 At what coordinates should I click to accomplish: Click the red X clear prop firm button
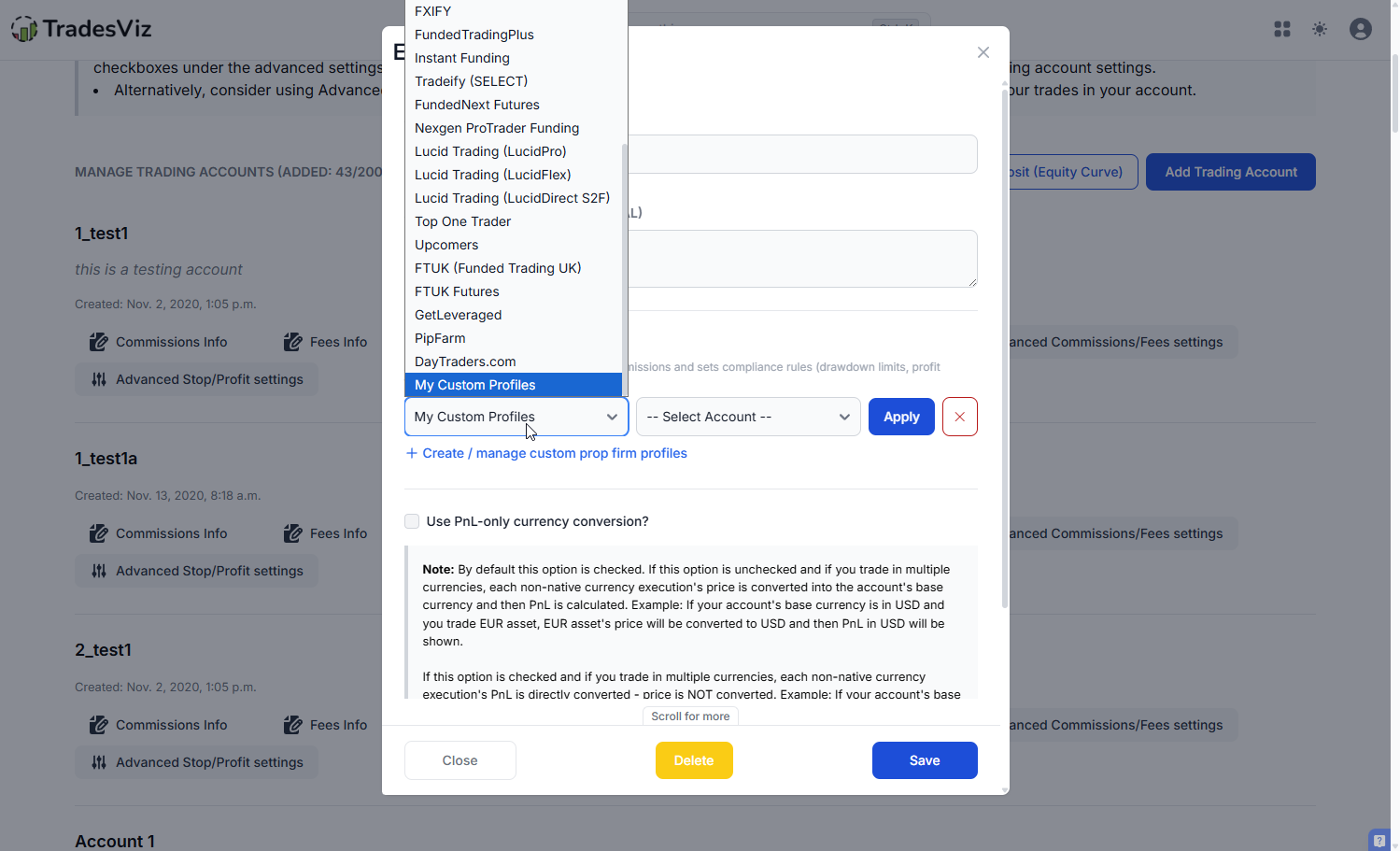point(960,417)
